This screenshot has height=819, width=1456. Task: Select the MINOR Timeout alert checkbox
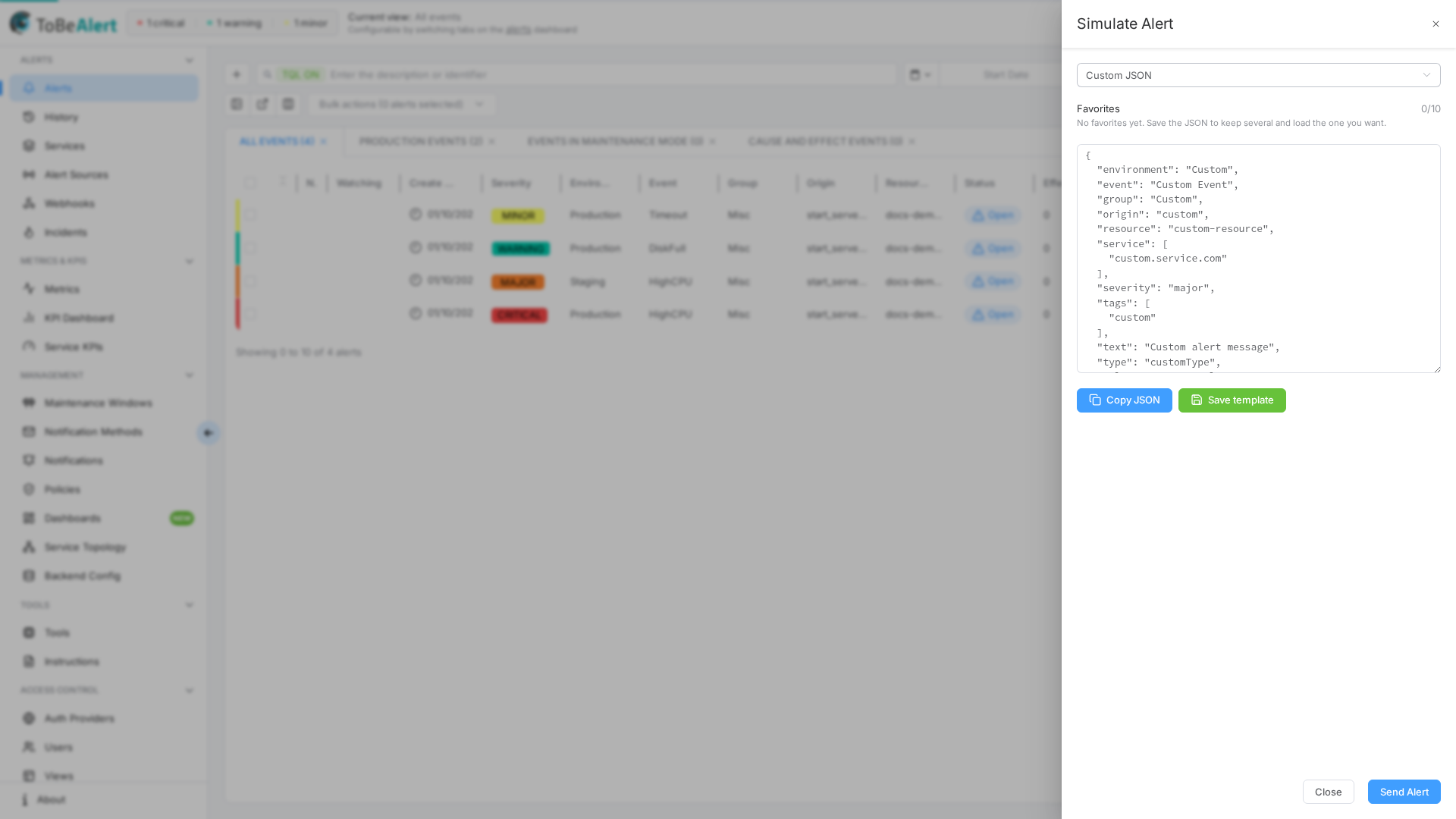(x=250, y=215)
